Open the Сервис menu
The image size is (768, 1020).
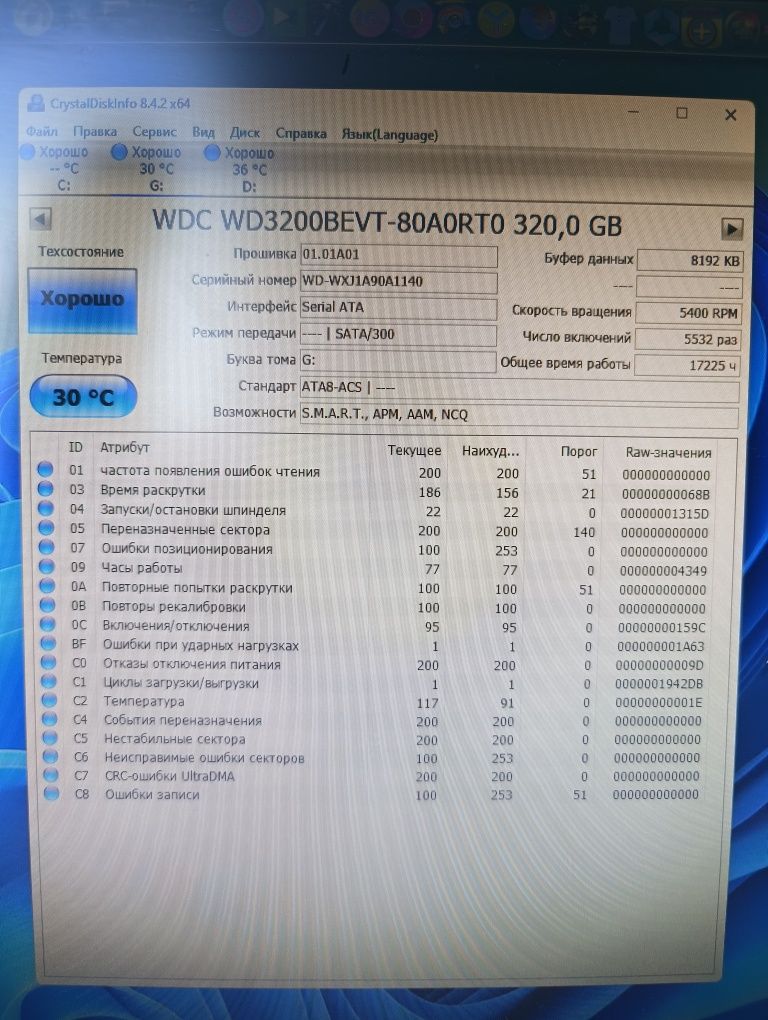[x=155, y=132]
